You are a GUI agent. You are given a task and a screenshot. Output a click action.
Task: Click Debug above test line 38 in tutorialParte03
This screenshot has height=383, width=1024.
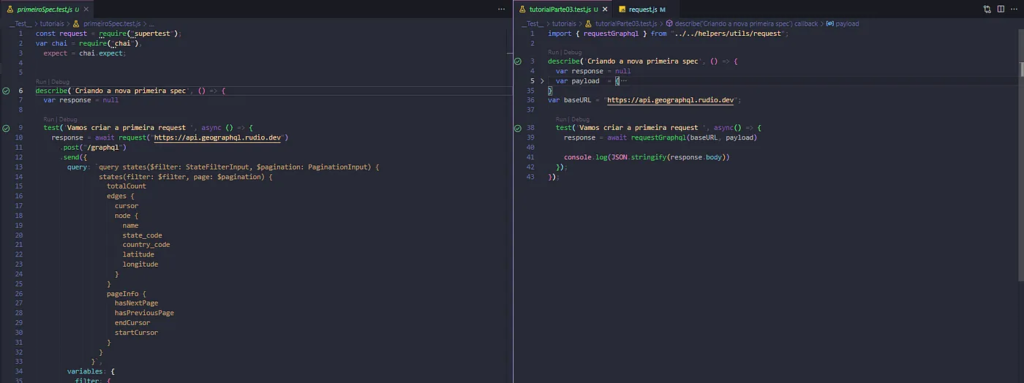coord(580,120)
